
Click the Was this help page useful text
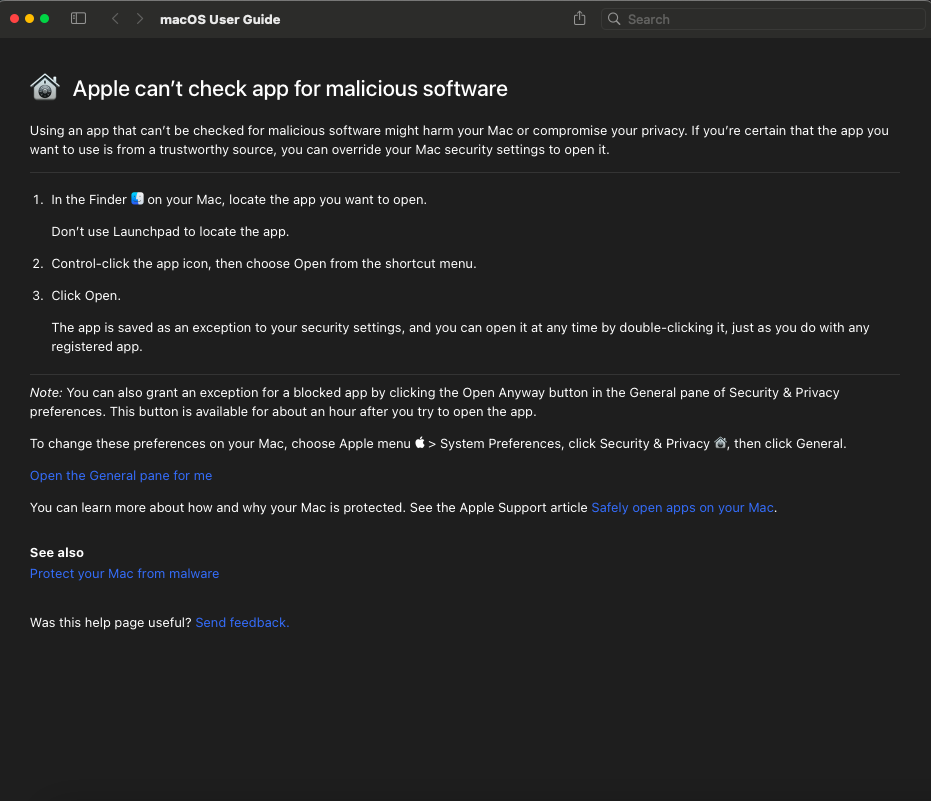point(110,622)
